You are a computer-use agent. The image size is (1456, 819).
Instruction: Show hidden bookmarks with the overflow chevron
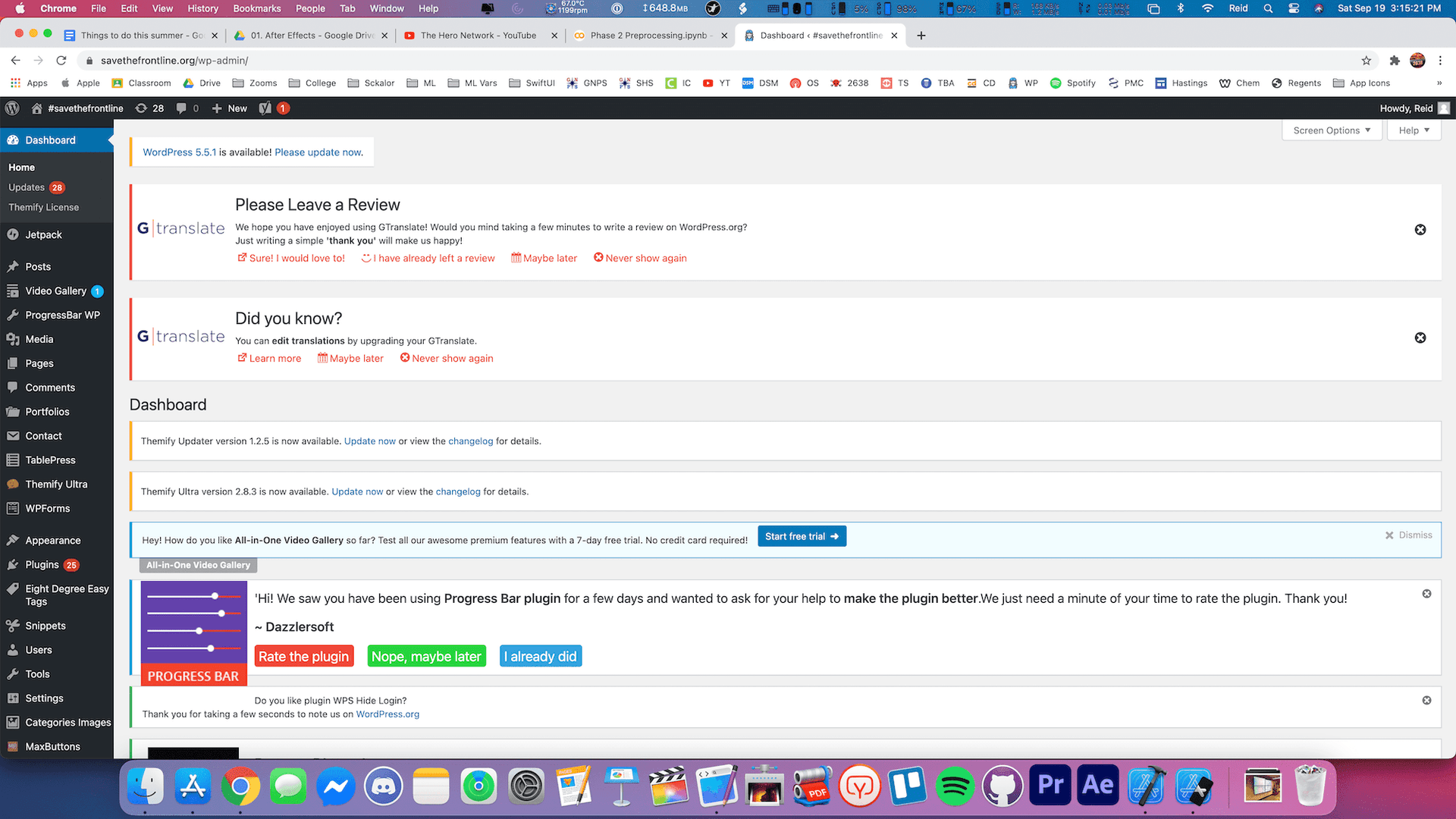coord(1439,83)
